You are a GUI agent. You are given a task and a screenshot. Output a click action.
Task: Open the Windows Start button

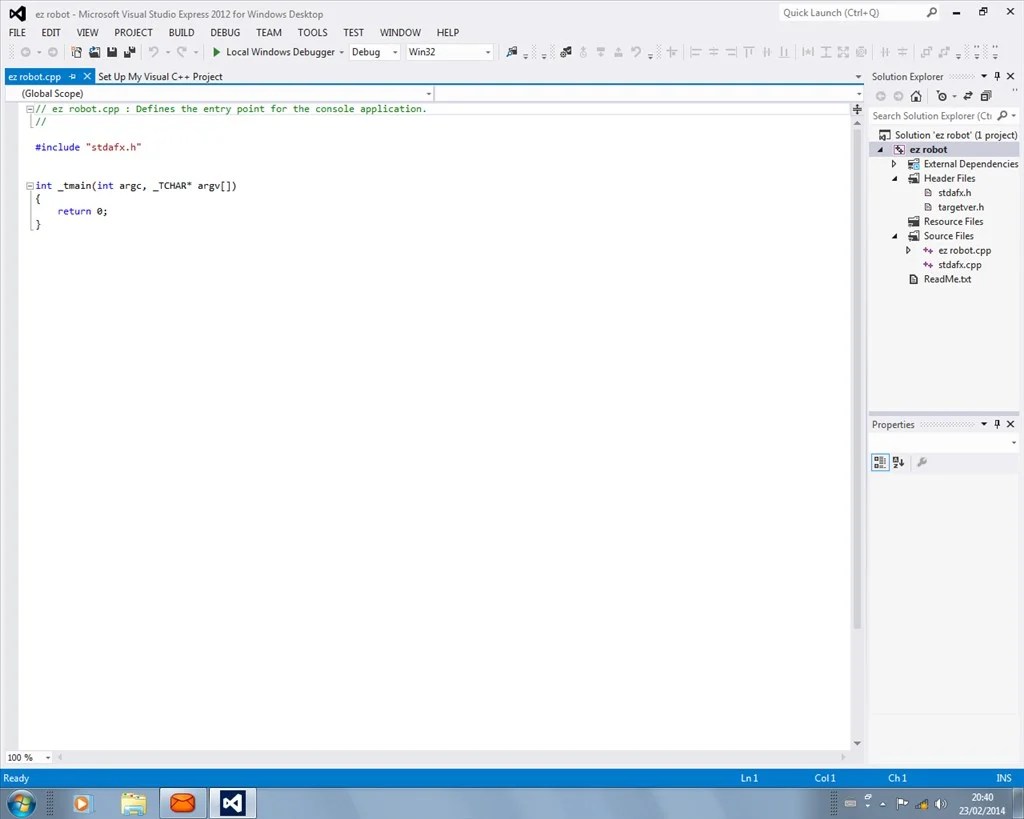click(20, 803)
